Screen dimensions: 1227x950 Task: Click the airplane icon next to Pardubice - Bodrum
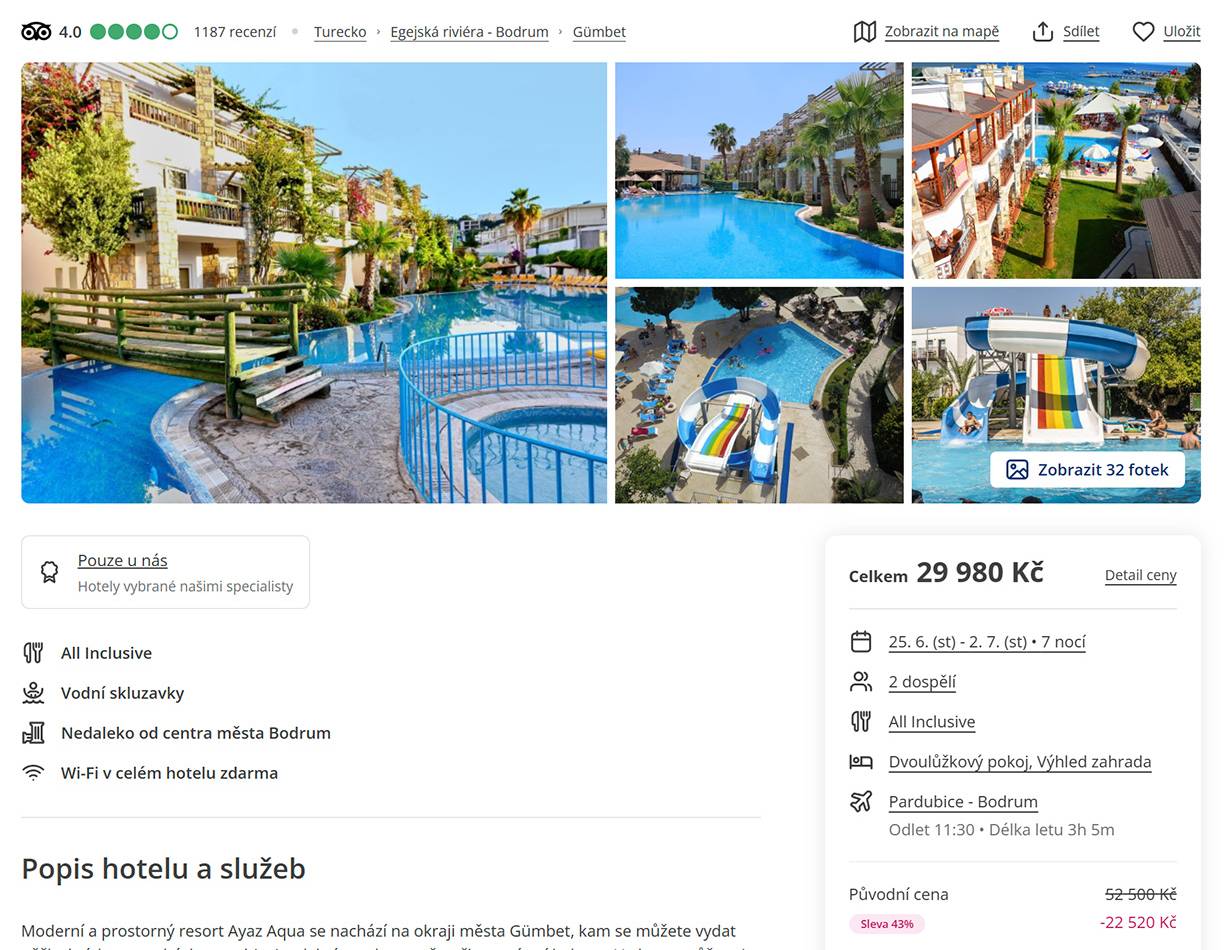coord(861,802)
